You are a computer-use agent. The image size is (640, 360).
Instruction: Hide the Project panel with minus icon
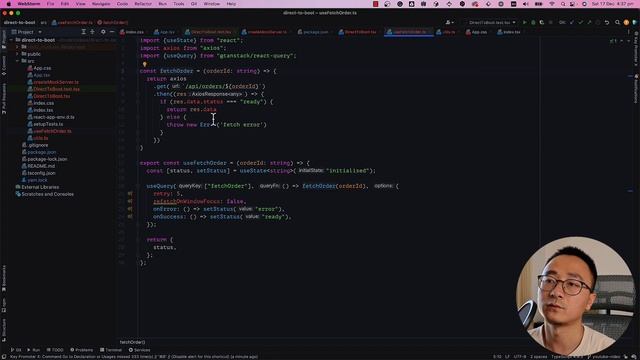click(x=112, y=32)
